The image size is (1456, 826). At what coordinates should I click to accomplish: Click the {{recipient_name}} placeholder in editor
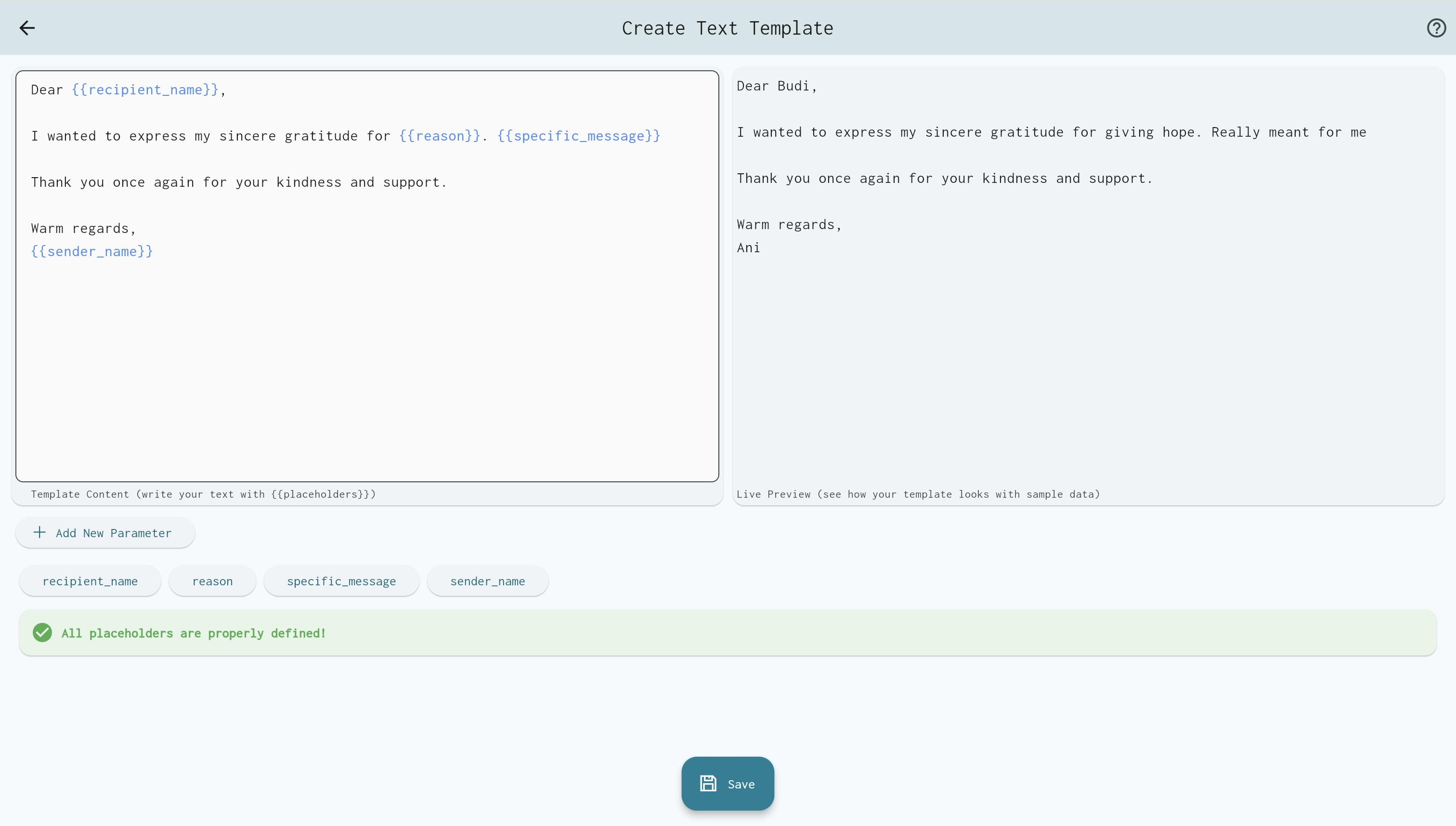coord(145,90)
